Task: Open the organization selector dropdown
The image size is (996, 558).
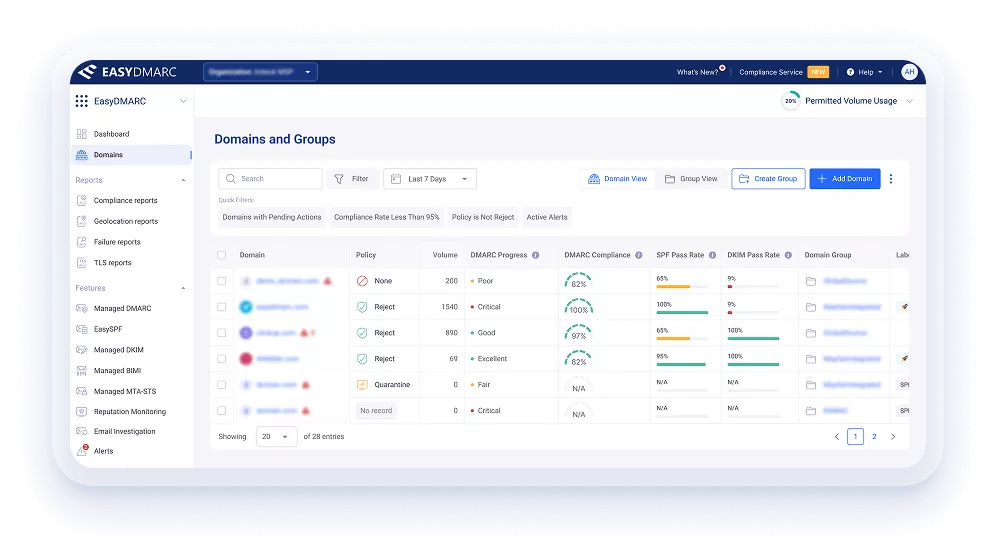Action: (x=260, y=72)
